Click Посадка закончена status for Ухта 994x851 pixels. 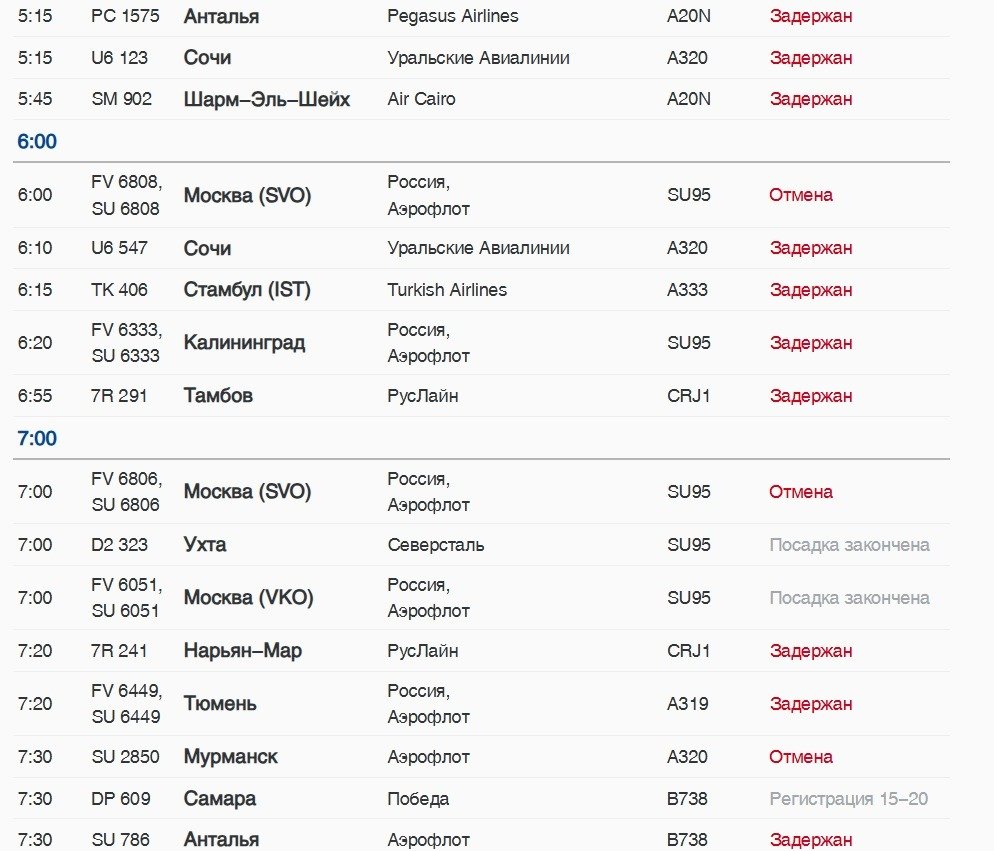point(849,545)
